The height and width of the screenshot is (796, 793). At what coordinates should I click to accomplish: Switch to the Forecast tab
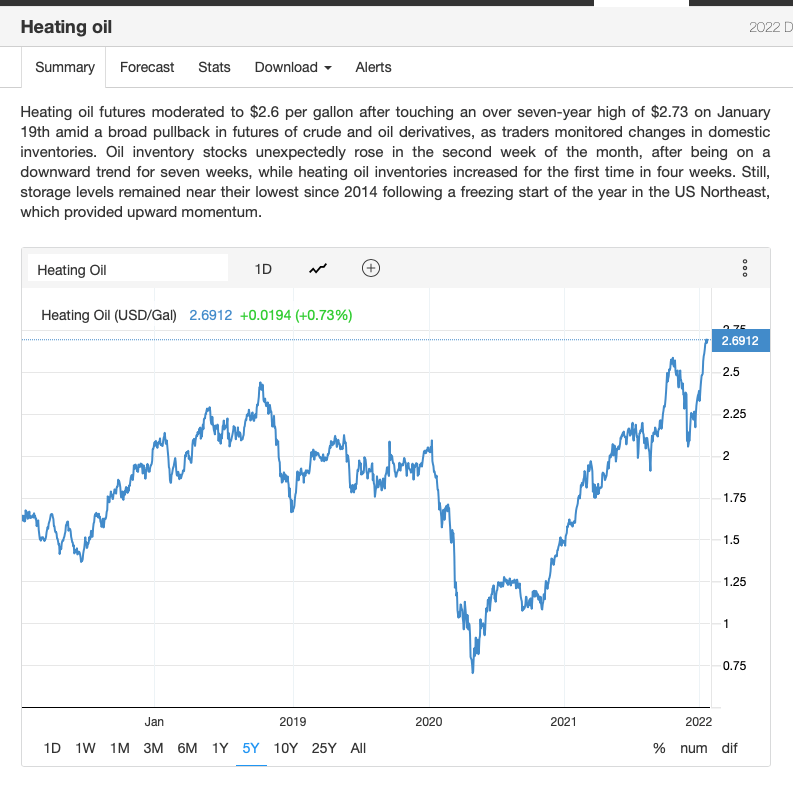click(x=147, y=67)
